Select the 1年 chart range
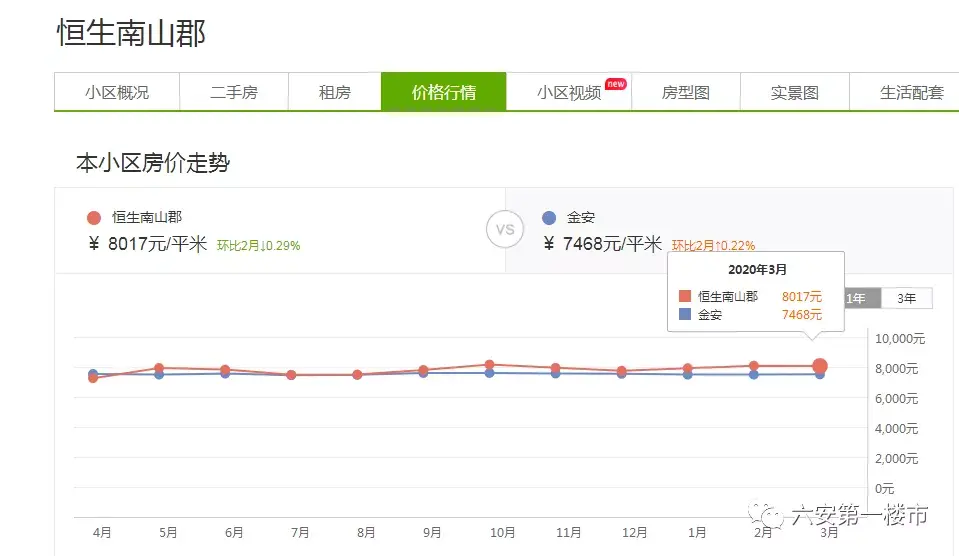 (x=857, y=298)
